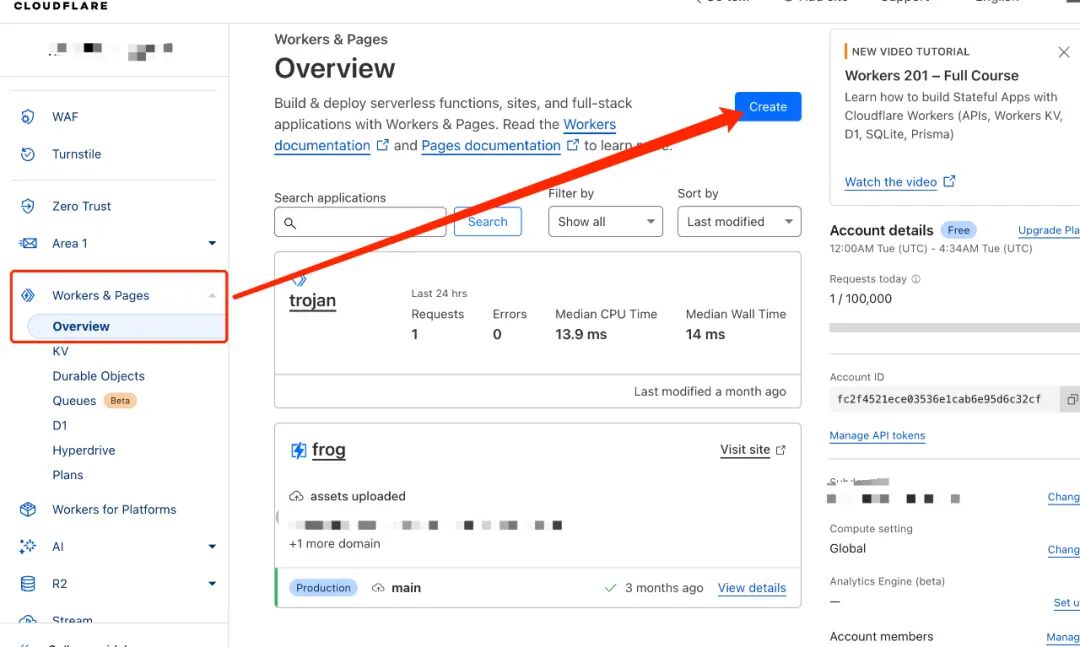1080x647 pixels.
Task: Collapse the Workers & Pages section arrow
Action: point(212,296)
